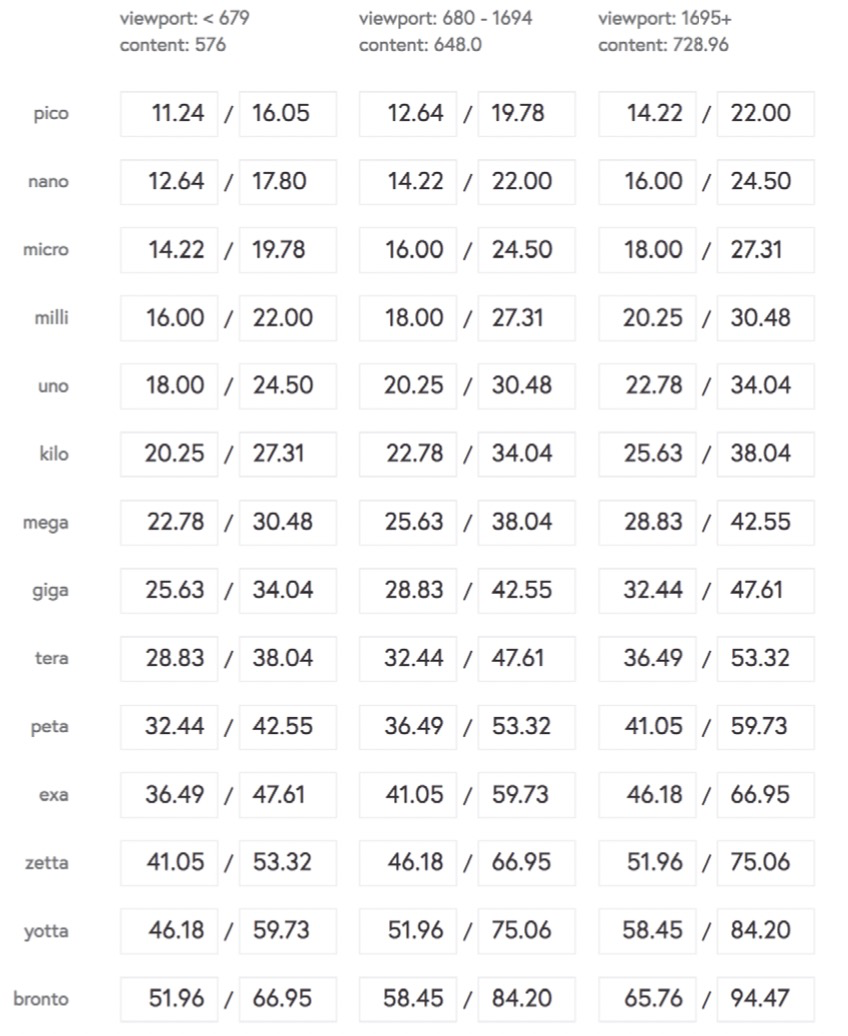848x1036 pixels.
Task: Select the mega 42.55 line height field
Action: [x=765, y=523]
